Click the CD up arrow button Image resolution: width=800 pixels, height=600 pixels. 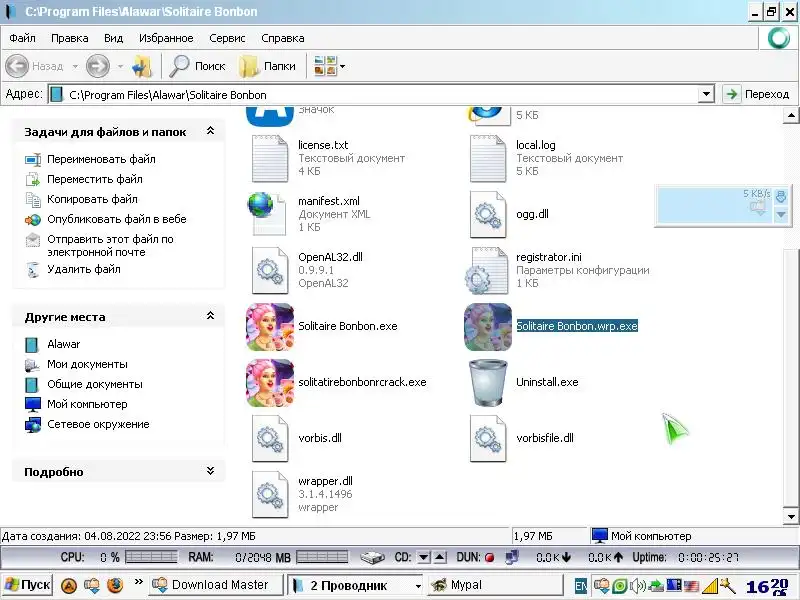(x=440, y=557)
